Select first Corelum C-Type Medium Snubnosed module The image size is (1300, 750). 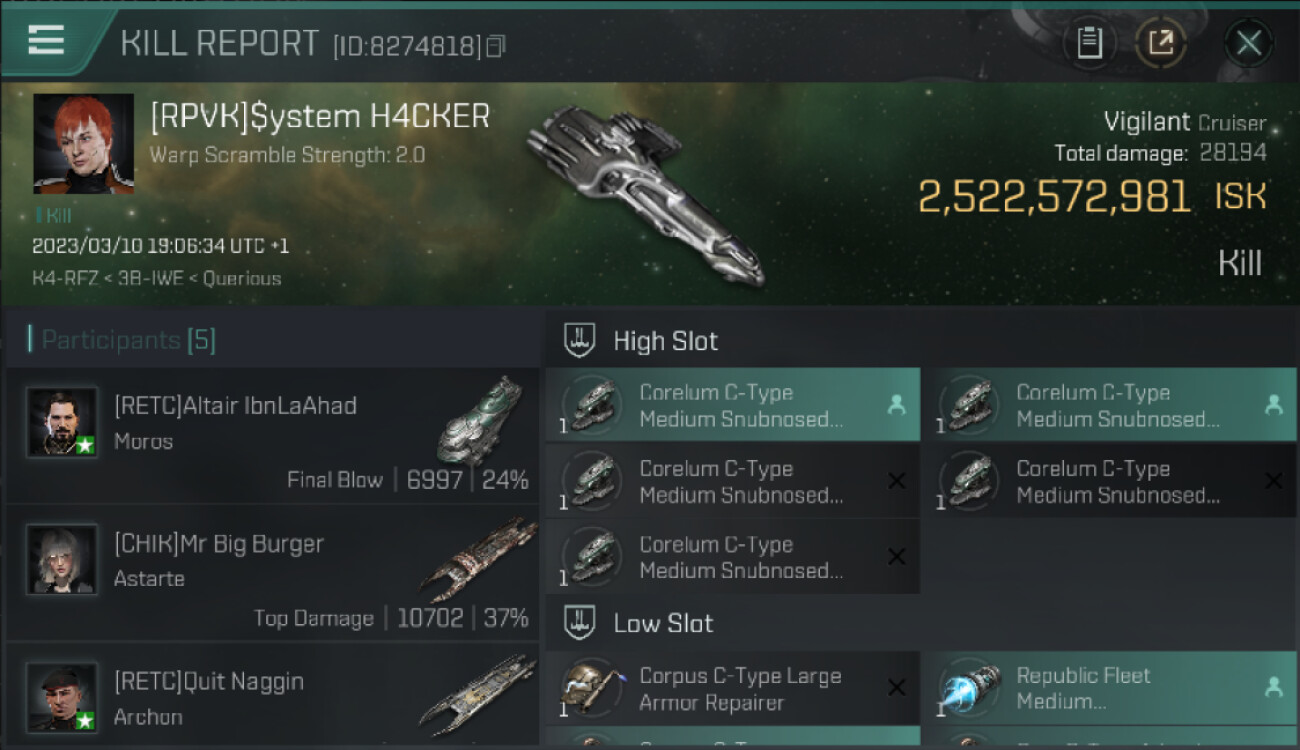coord(733,405)
